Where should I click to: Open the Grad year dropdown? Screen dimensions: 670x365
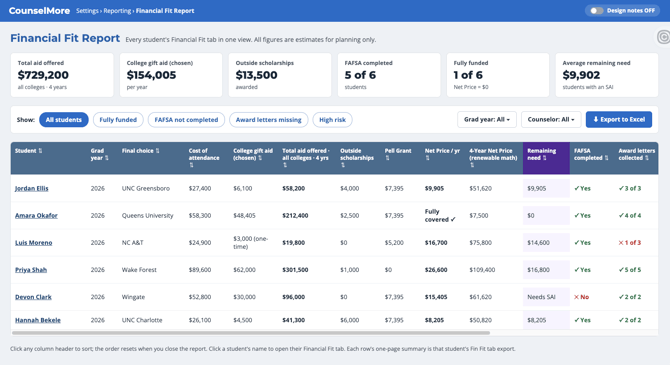tap(487, 120)
